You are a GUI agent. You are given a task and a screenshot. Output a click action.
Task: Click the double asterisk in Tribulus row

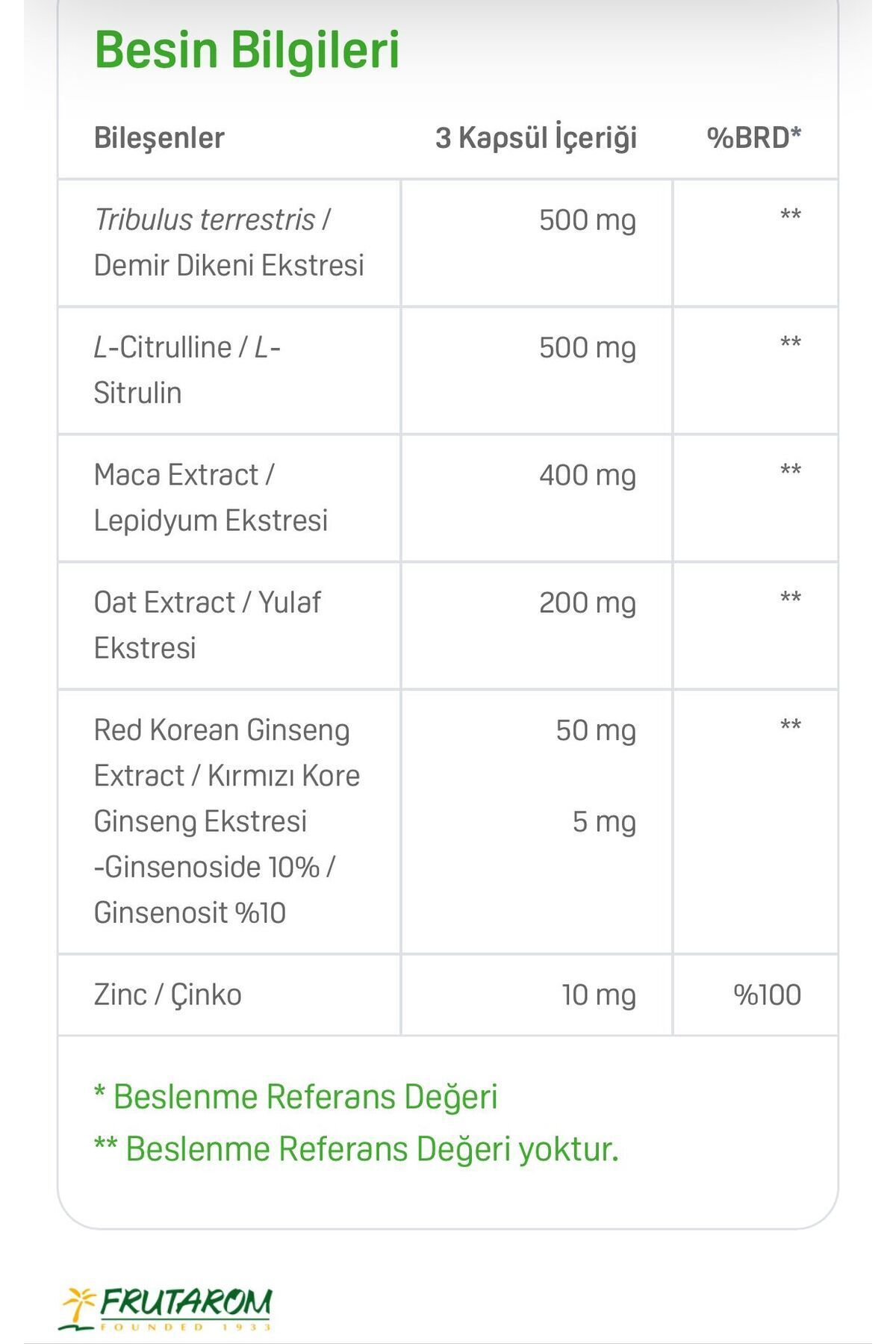coord(791,216)
